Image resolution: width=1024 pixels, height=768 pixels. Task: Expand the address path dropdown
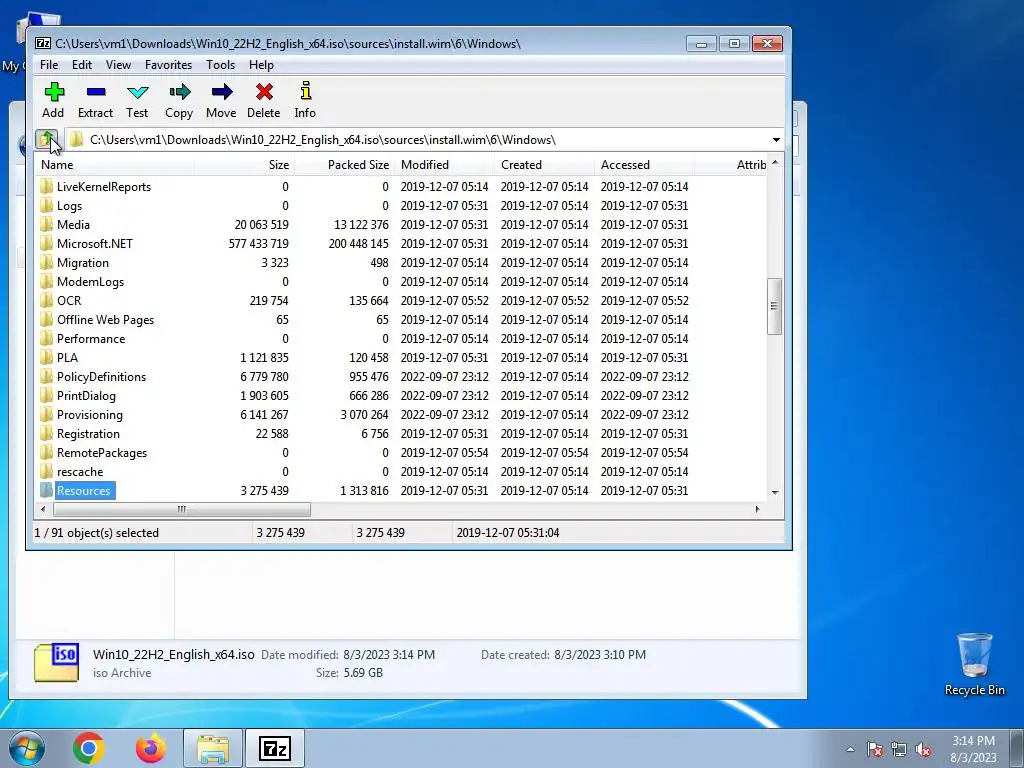click(776, 140)
